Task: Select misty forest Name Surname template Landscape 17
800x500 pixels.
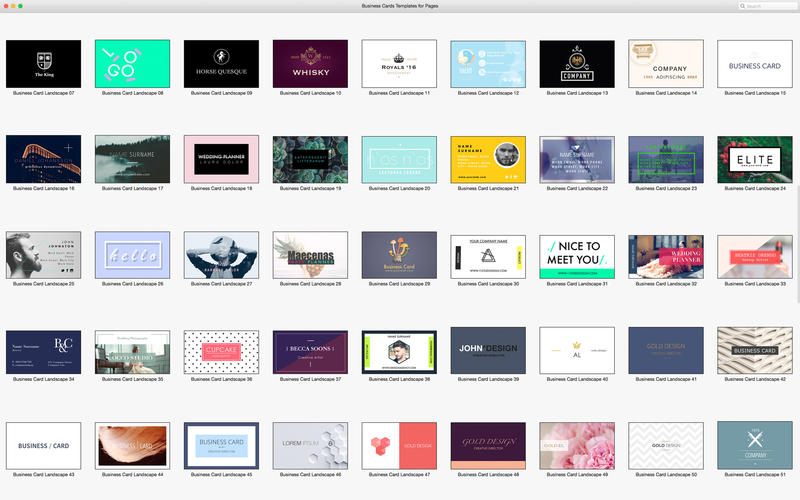Action: coord(132,159)
